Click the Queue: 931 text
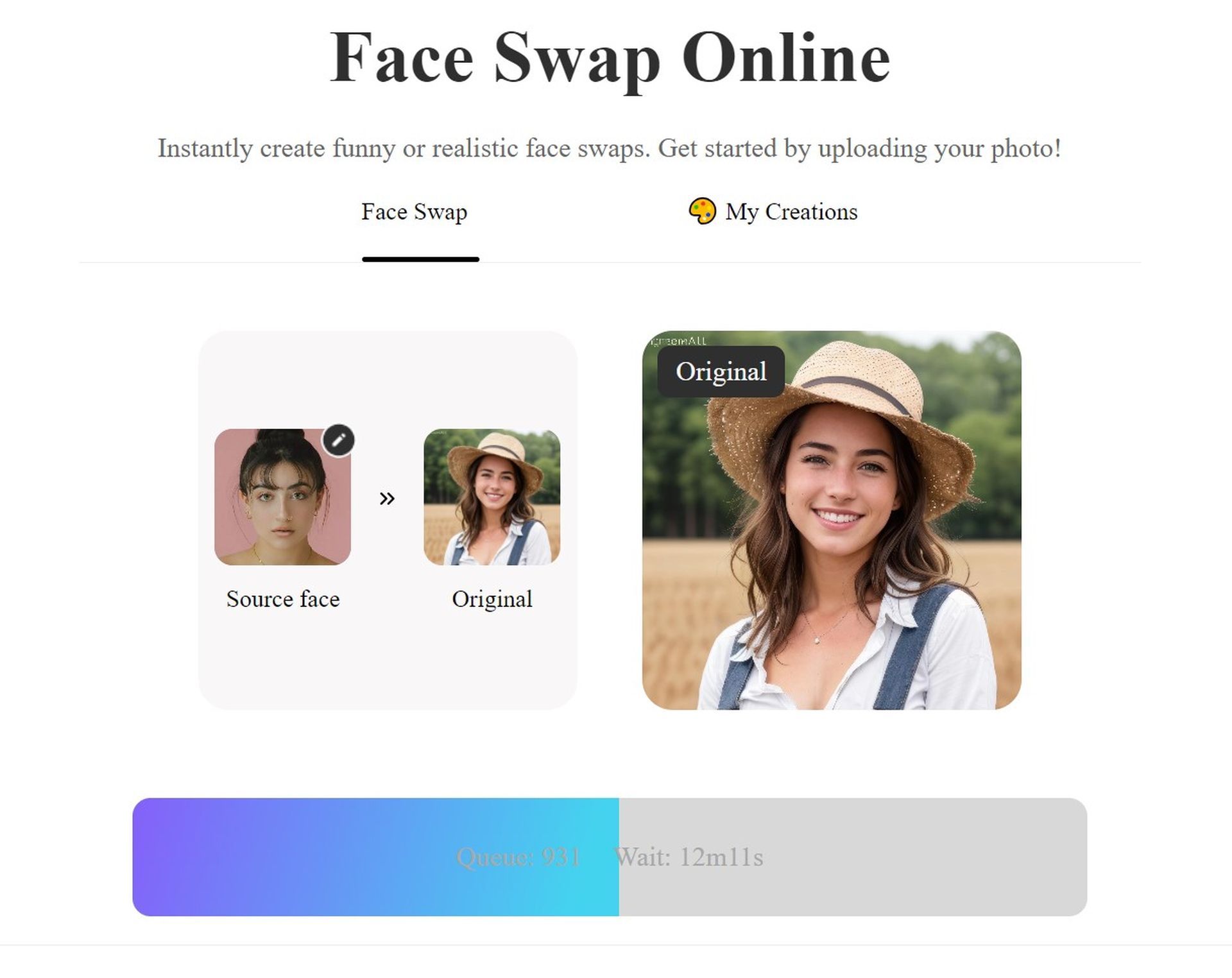The height and width of the screenshot is (978, 1232). (518, 857)
